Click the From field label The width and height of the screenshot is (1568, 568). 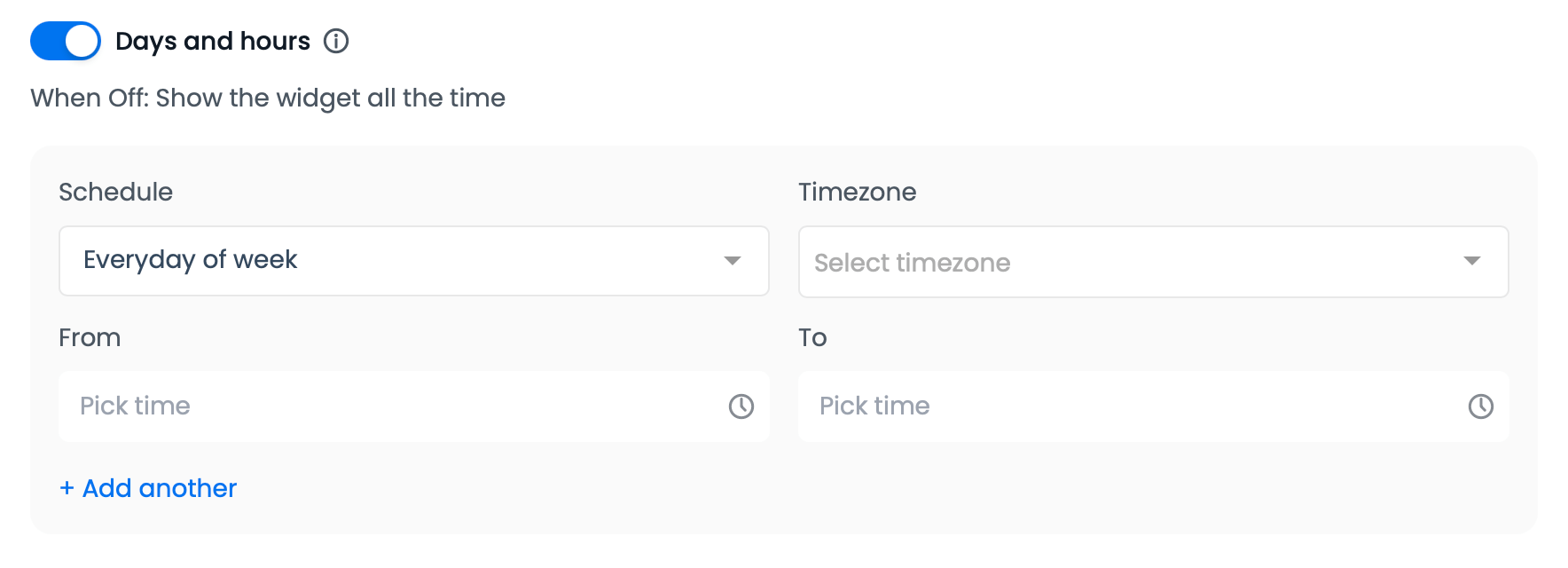(x=90, y=337)
